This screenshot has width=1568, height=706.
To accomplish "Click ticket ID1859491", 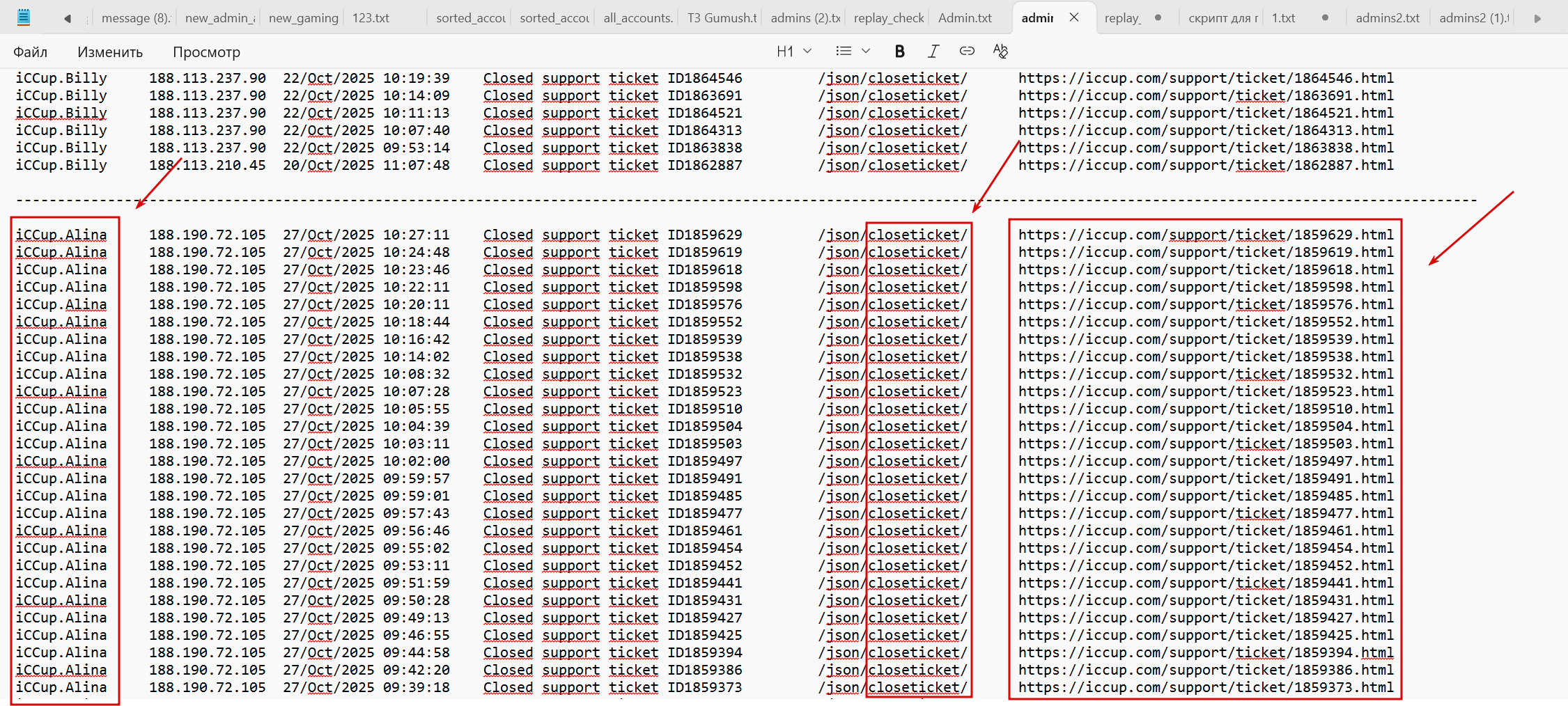I will 705,478.
